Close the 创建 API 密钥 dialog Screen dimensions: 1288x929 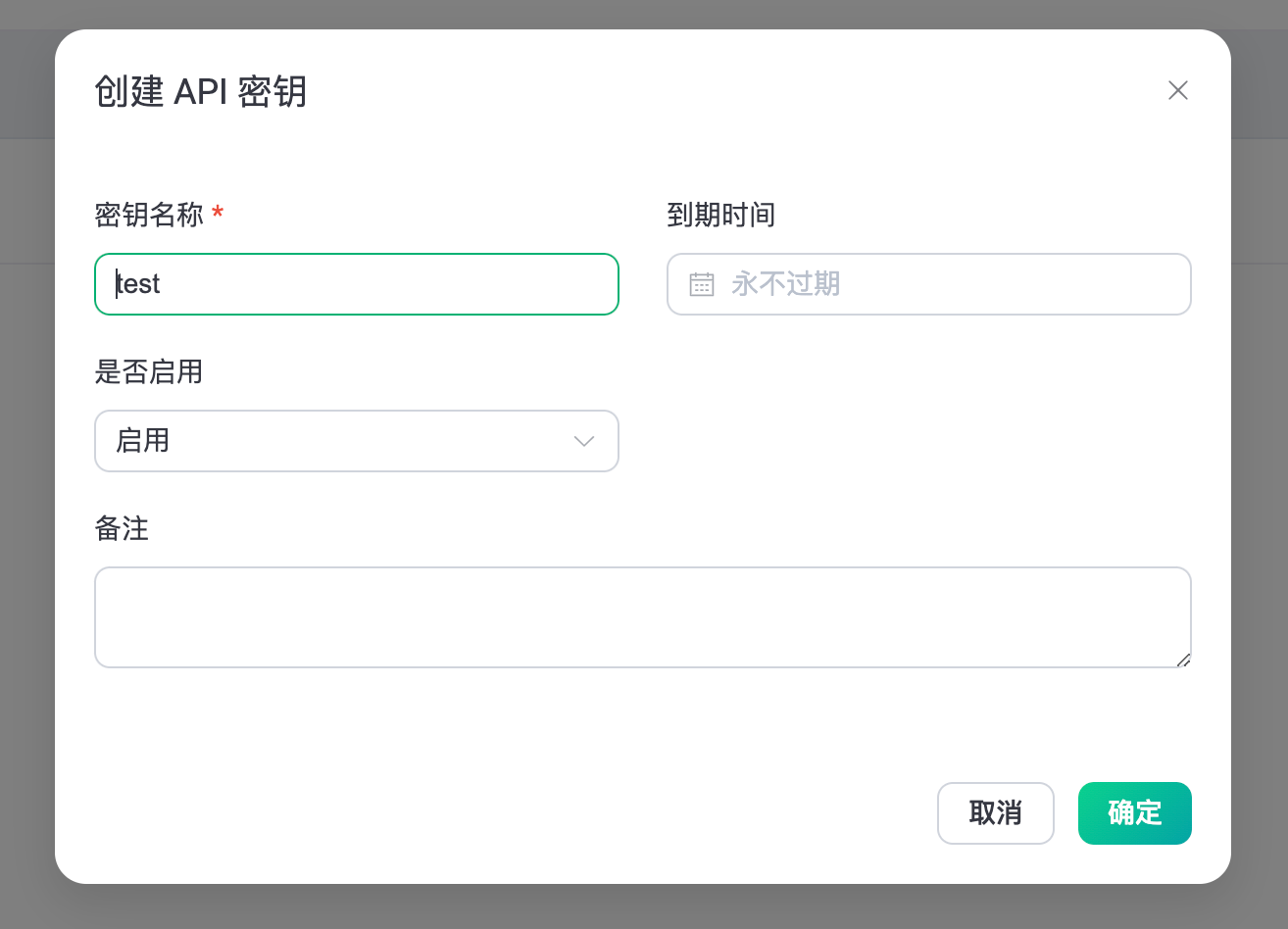[x=1177, y=91]
